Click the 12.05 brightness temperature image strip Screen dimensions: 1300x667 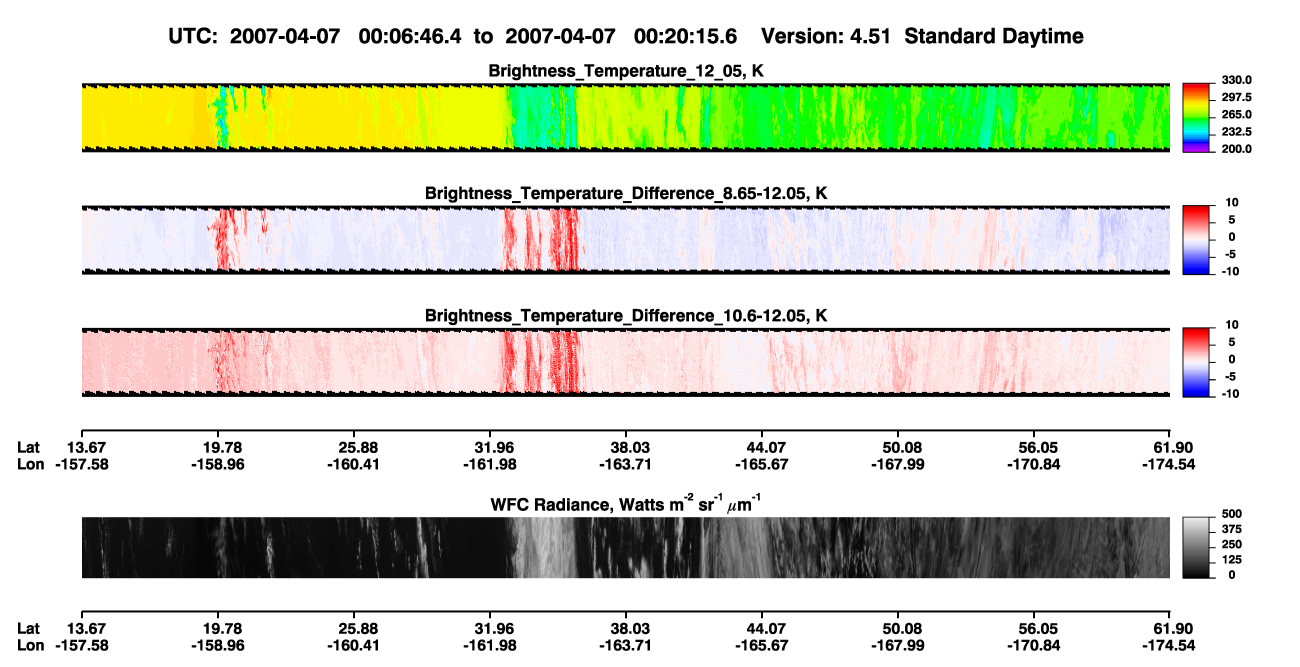coord(626,117)
